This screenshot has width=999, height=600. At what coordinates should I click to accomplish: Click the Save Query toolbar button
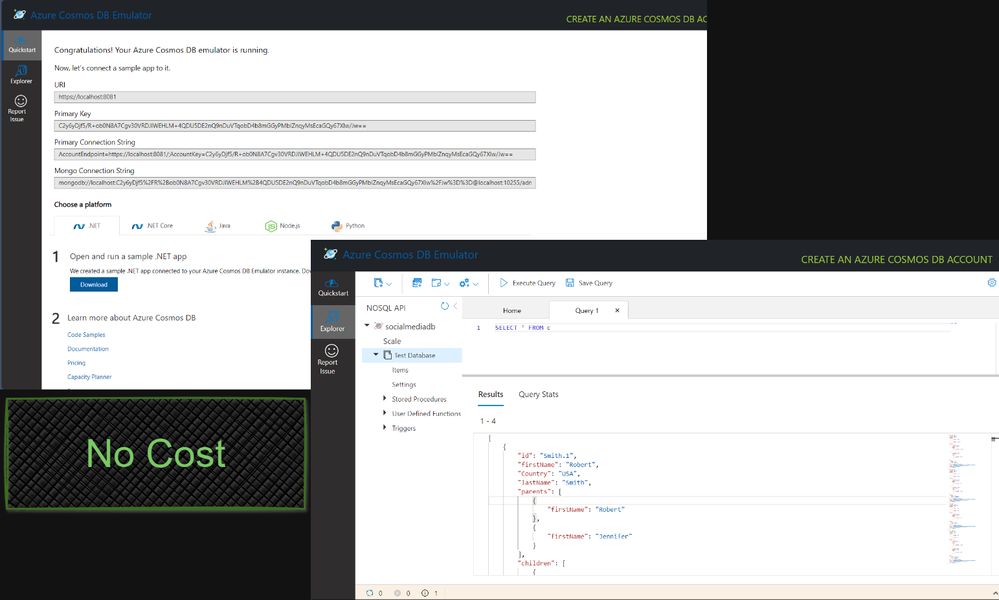pyautogui.click(x=589, y=283)
